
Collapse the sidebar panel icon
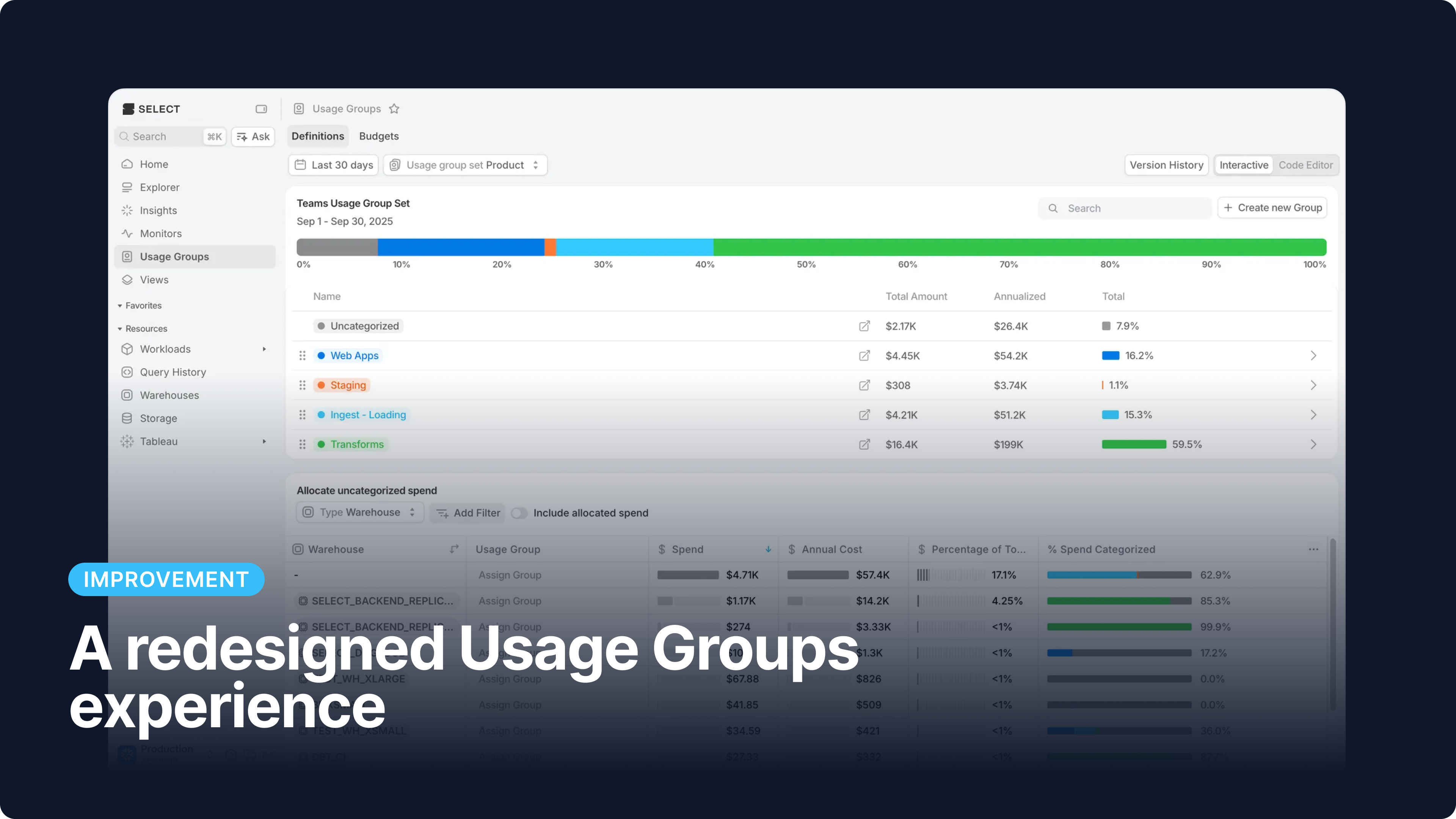(261, 108)
